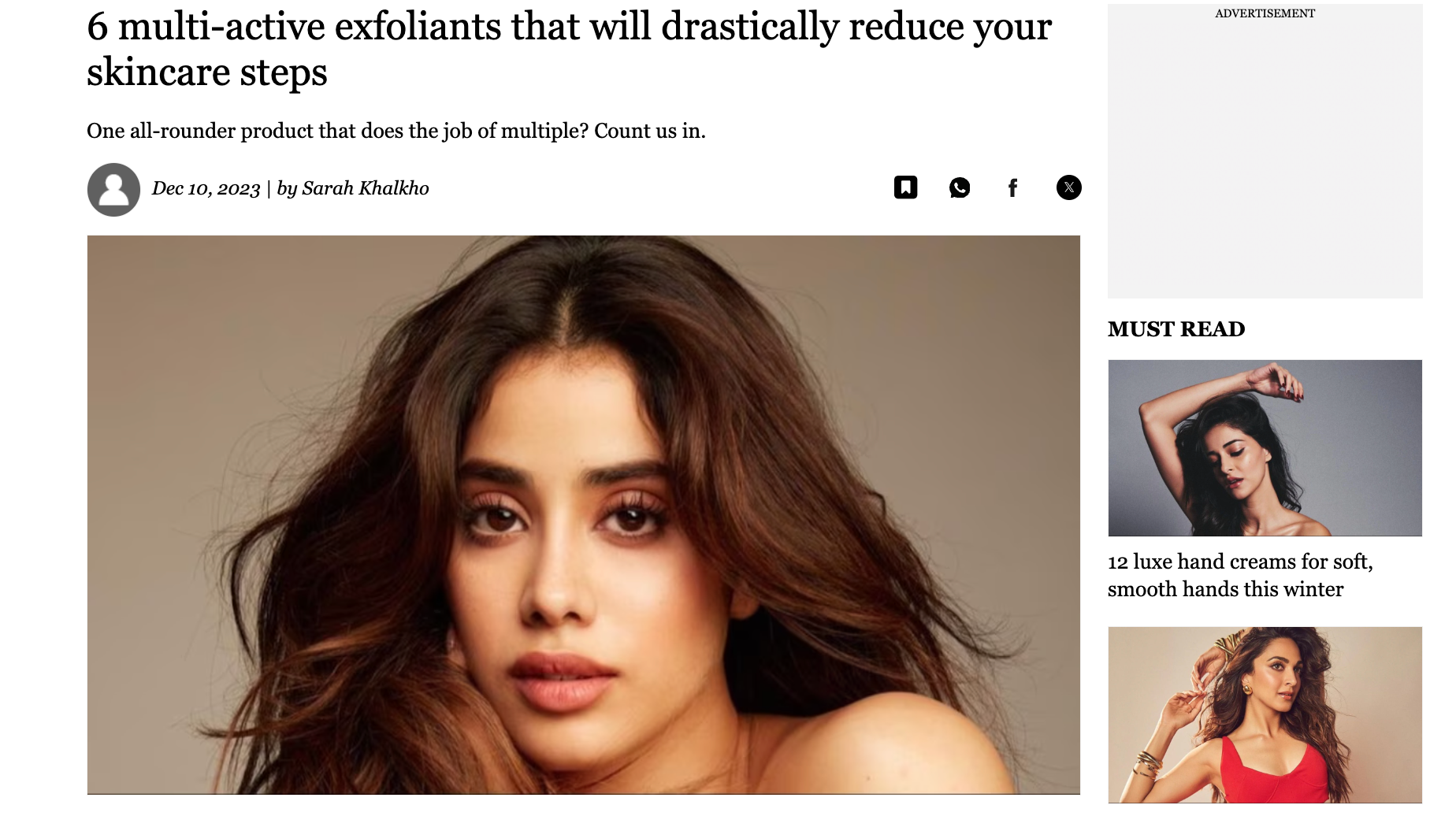Image resolution: width=1456 pixels, height=816 pixels.
Task: Click the advertisement placeholder box
Action: [x=1265, y=151]
